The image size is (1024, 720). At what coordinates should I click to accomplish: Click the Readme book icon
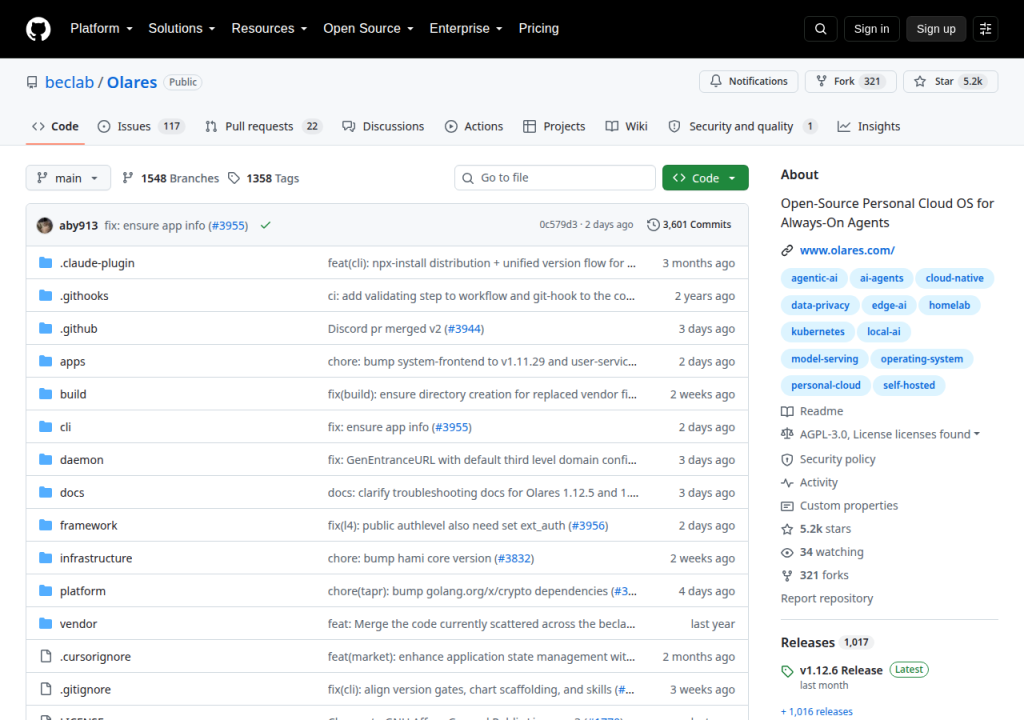(787, 411)
